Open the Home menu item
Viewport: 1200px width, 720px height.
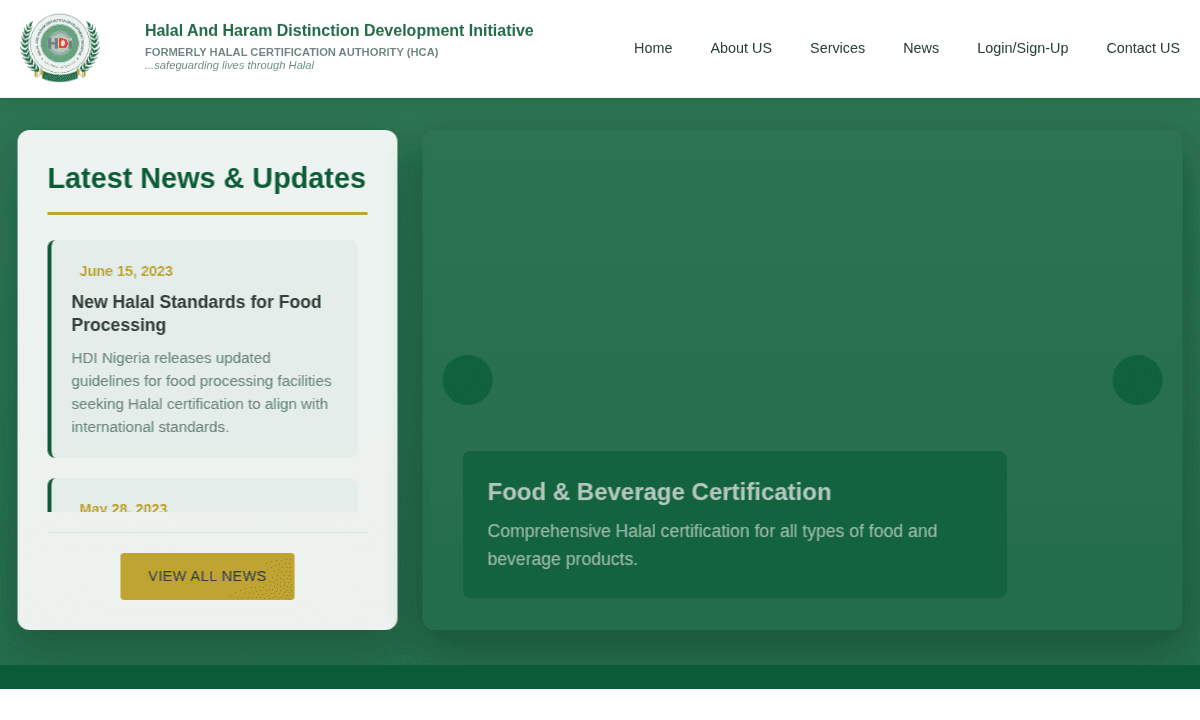[x=653, y=48]
